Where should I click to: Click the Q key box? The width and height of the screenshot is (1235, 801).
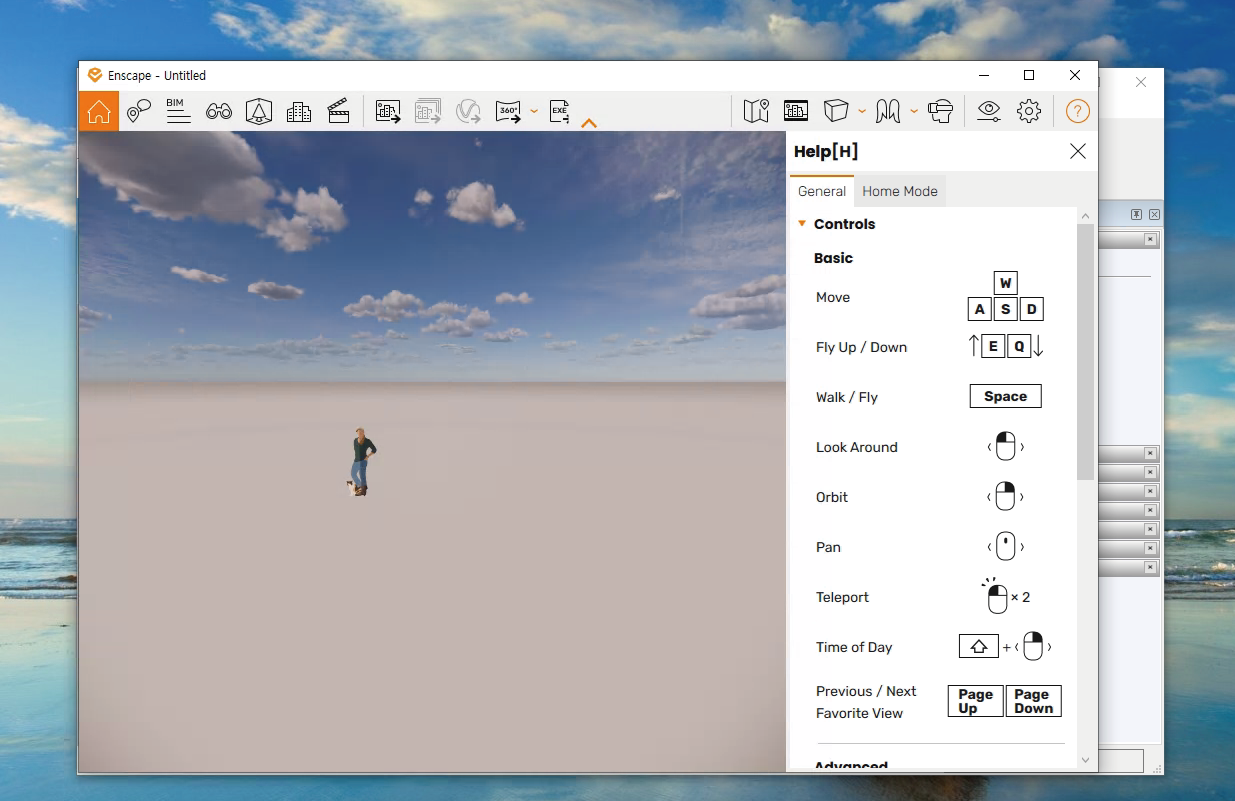click(x=1019, y=347)
